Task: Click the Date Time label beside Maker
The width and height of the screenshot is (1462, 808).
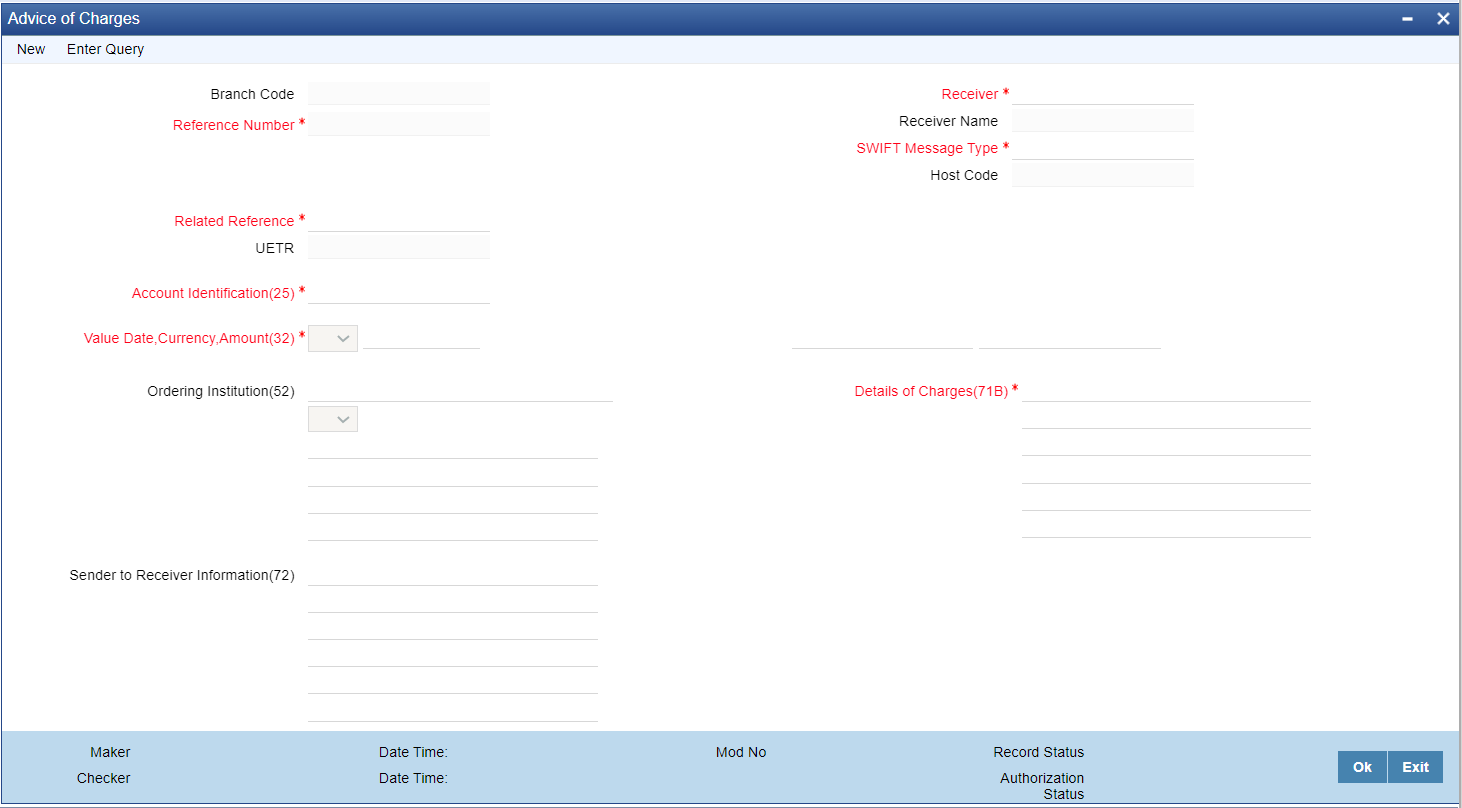Action: point(413,752)
